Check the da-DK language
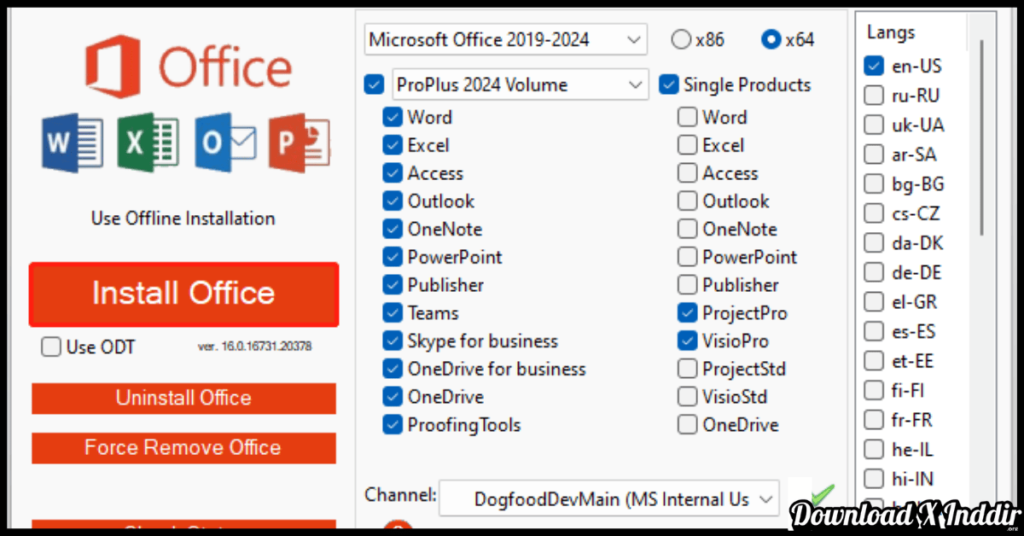Image resolution: width=1024 pixels, height=536 pixels. pos(874,243)
